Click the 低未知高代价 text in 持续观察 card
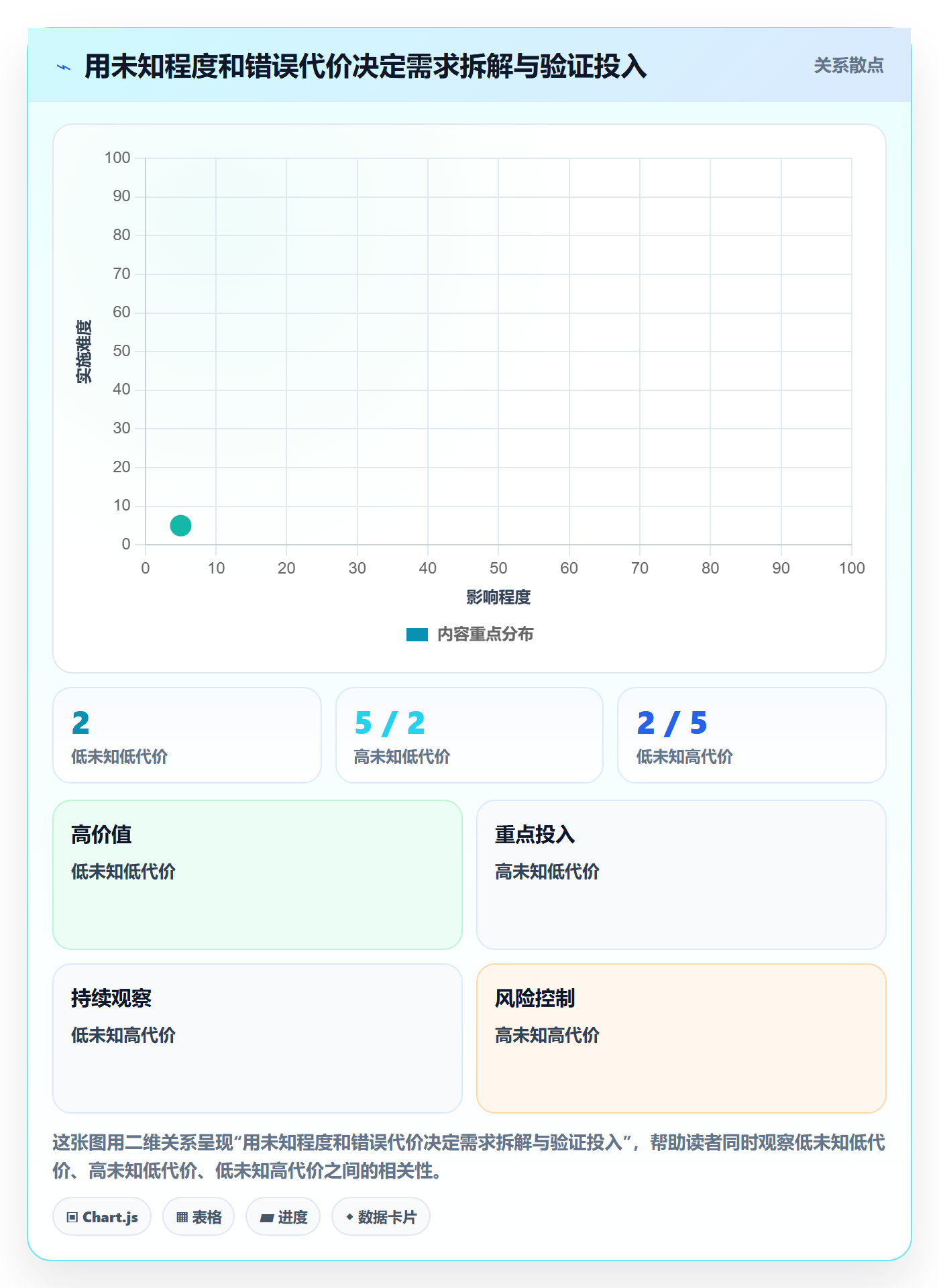939x1288 pixels. coord(123,1035)
